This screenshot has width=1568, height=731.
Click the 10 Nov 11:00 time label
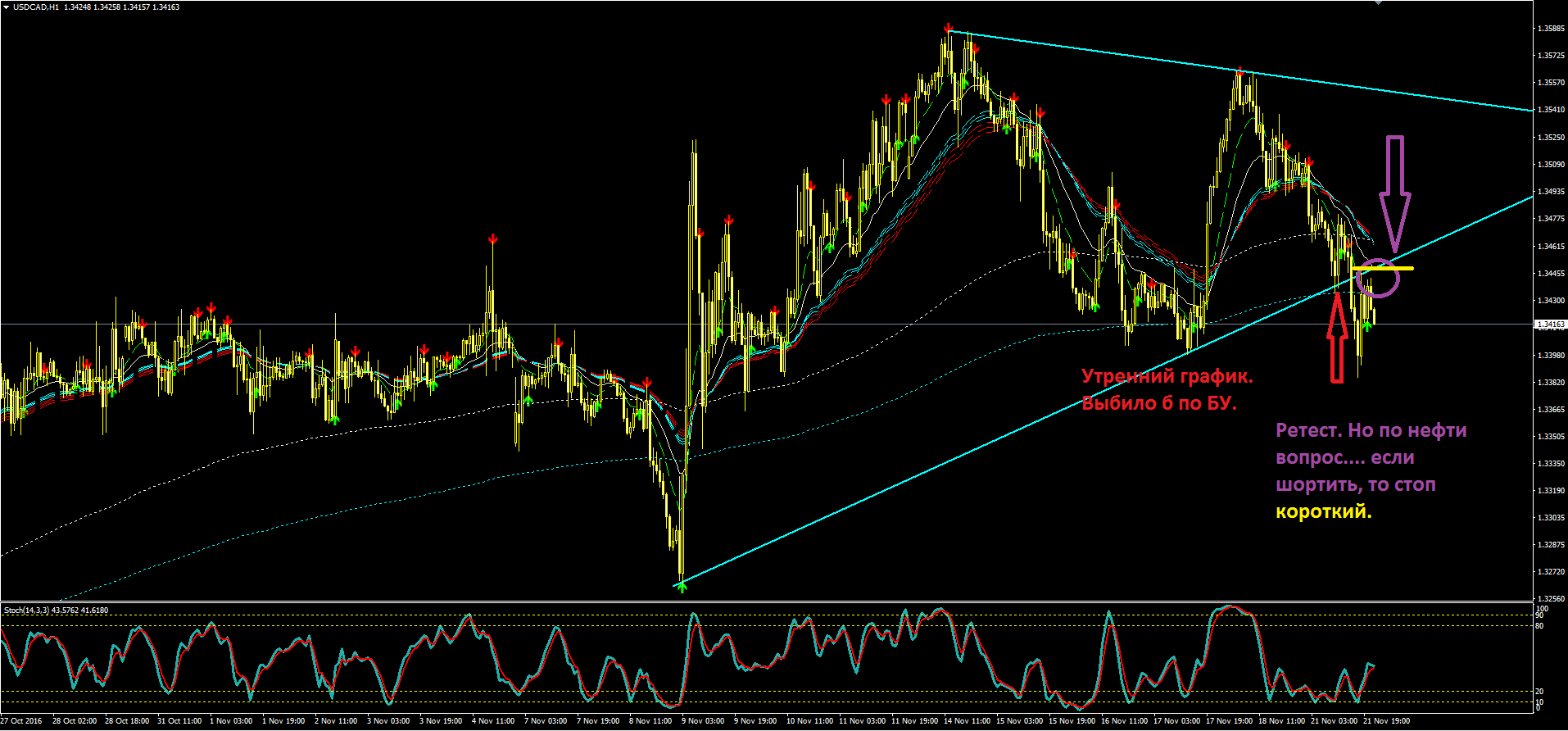click(809, 721)
